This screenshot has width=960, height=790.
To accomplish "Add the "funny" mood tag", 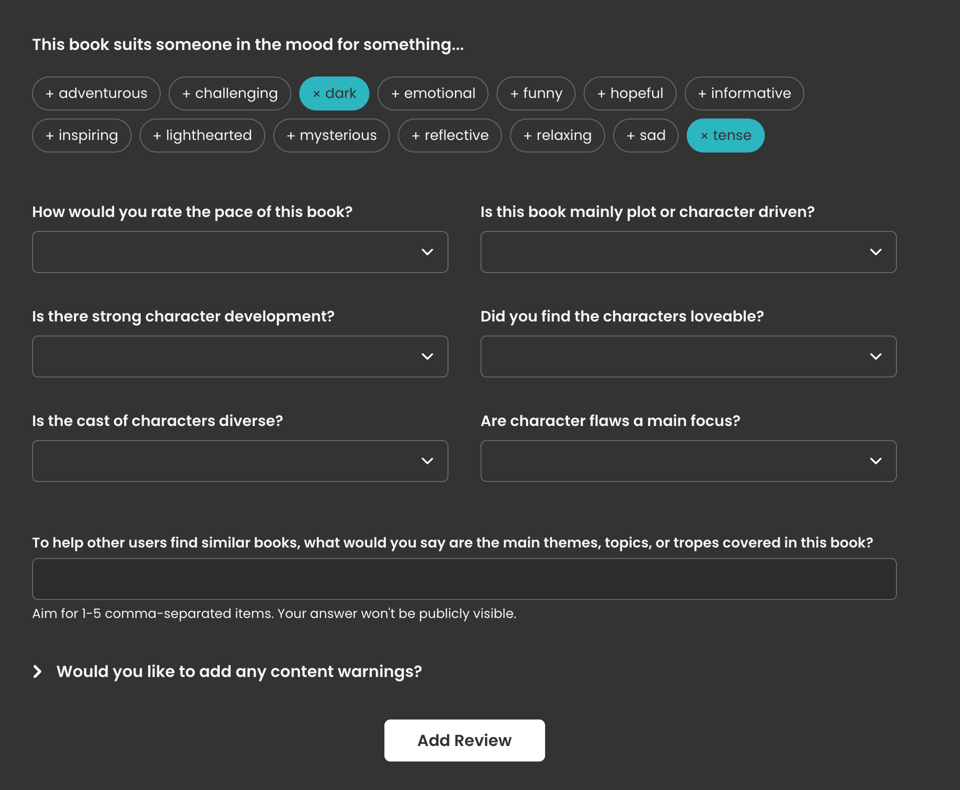I will [535, 93].
